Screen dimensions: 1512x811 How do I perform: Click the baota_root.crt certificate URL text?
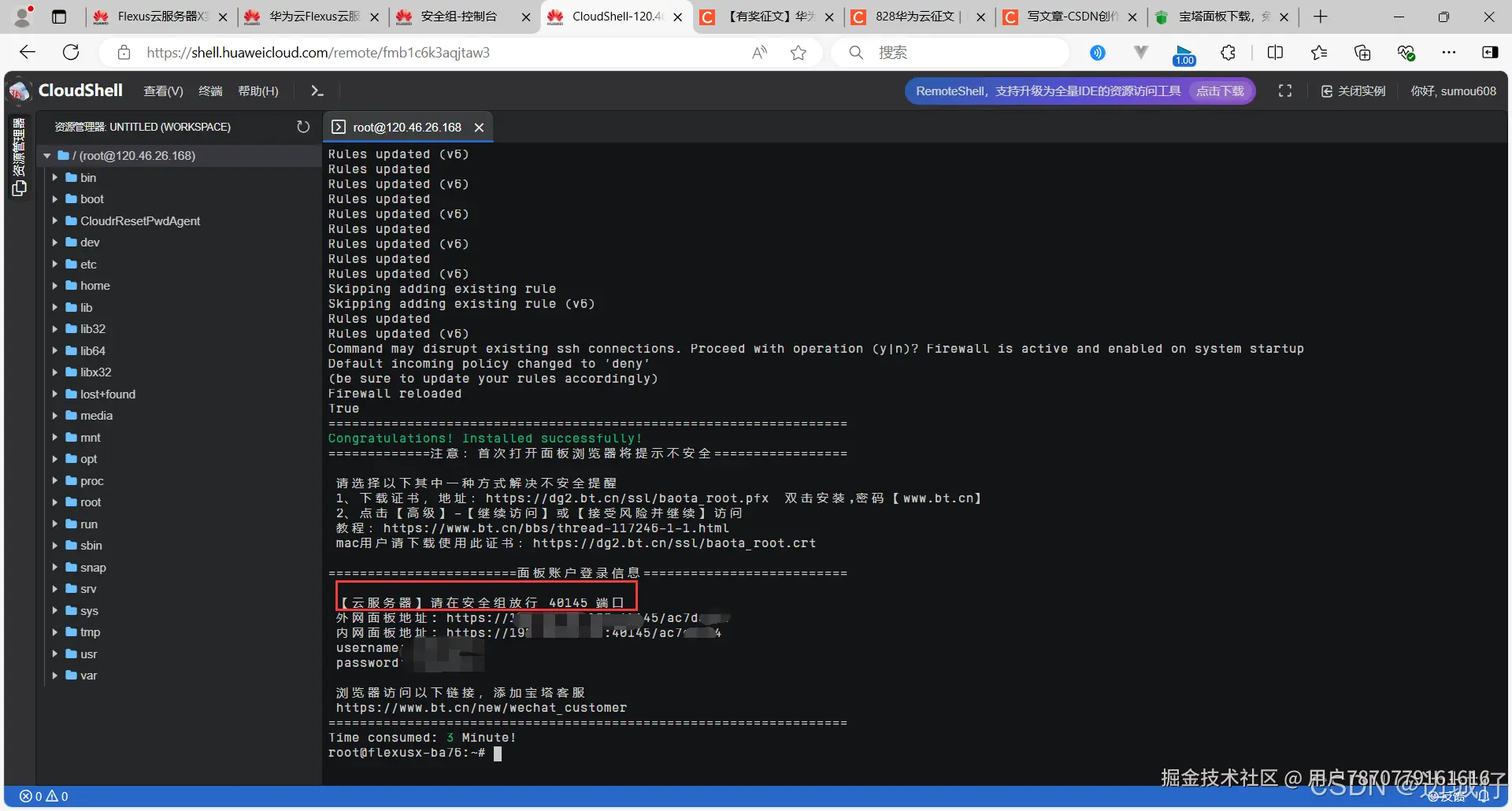[674, 544]
